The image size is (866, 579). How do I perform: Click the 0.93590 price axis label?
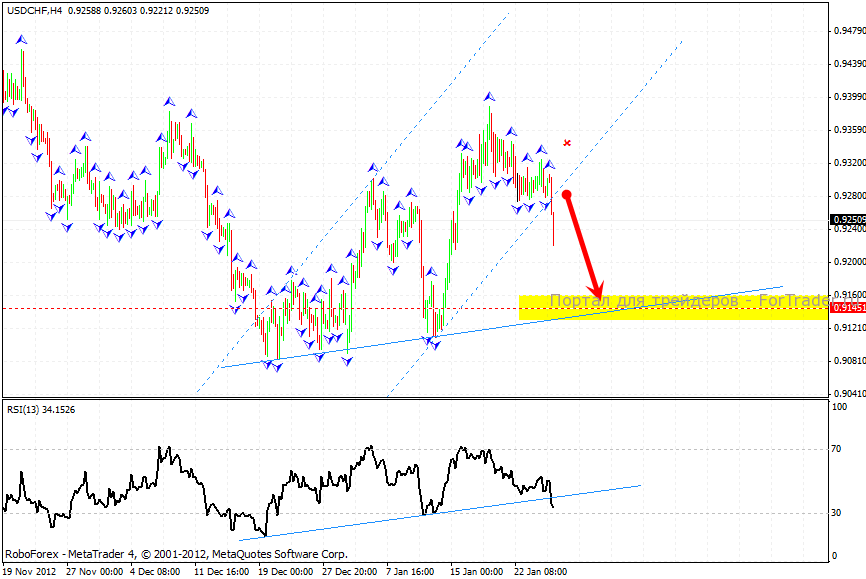[x=849, y=130]
